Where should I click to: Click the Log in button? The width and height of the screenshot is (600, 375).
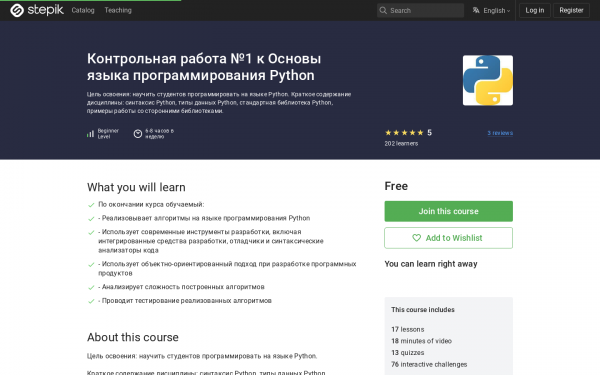(x=535, y=10)
